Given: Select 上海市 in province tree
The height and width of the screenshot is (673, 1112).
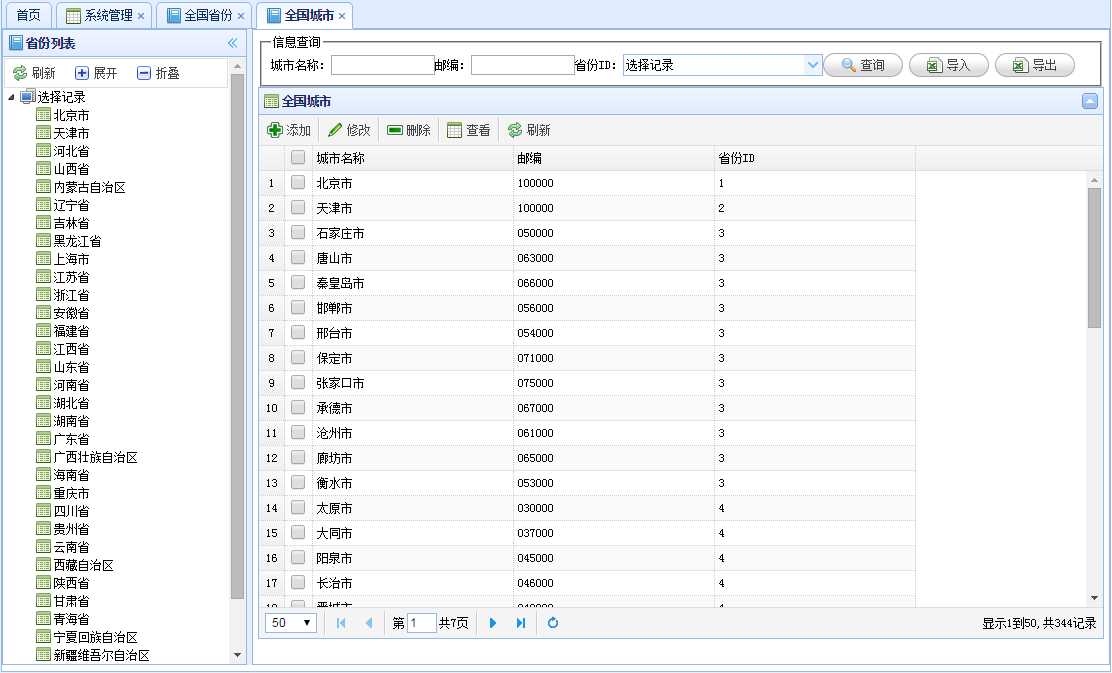Looking at the screenshot, I should click(71, 259).
